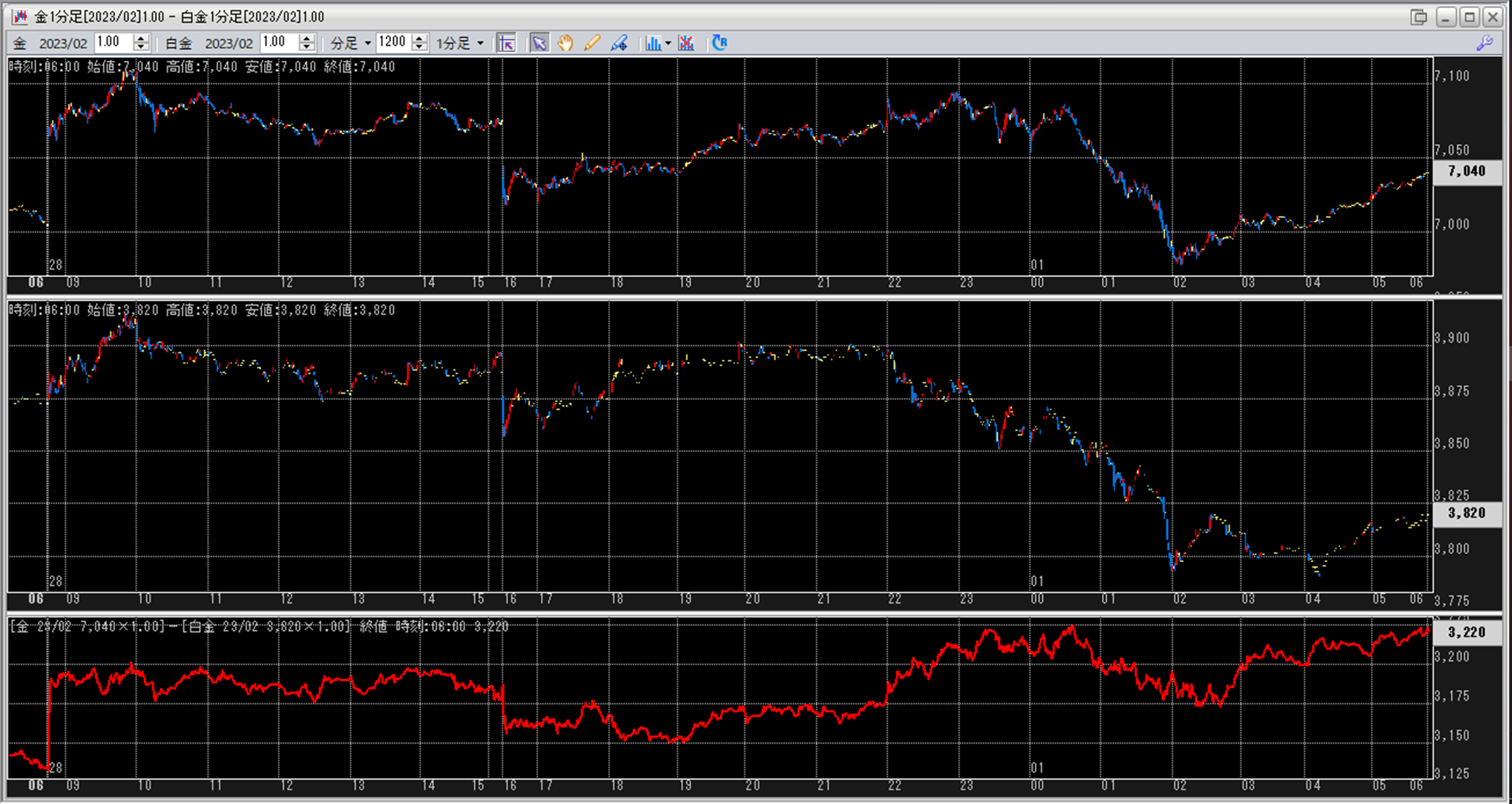Click the window restore-down icon
Screen dimensions: 1512x804
pos(1419,16)
